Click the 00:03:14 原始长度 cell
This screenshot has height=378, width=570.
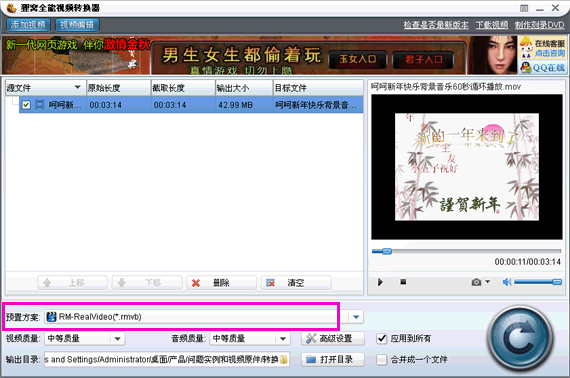tap(119, 105)
